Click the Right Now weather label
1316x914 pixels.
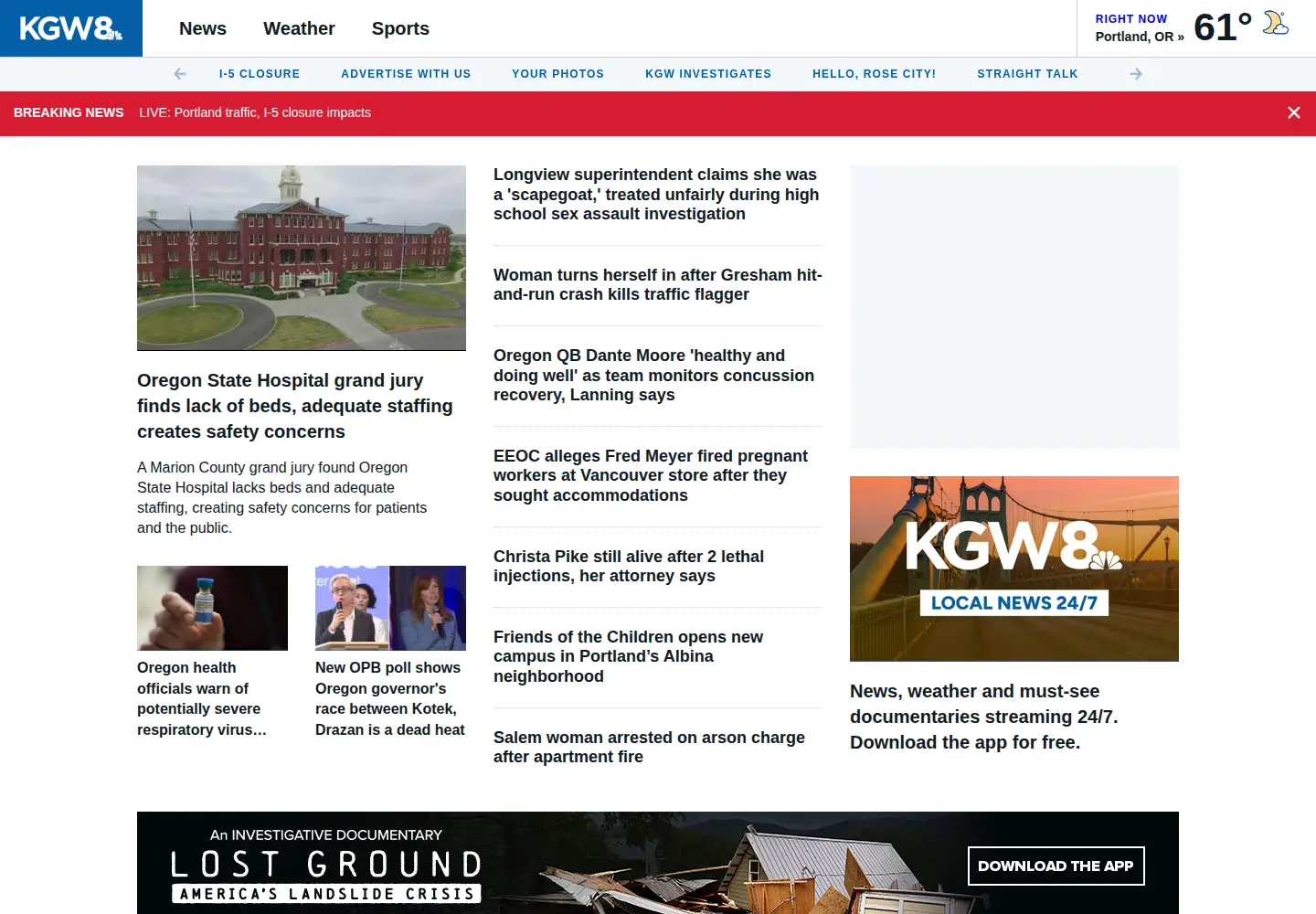pyautogui.click(x=1131, y=18)
